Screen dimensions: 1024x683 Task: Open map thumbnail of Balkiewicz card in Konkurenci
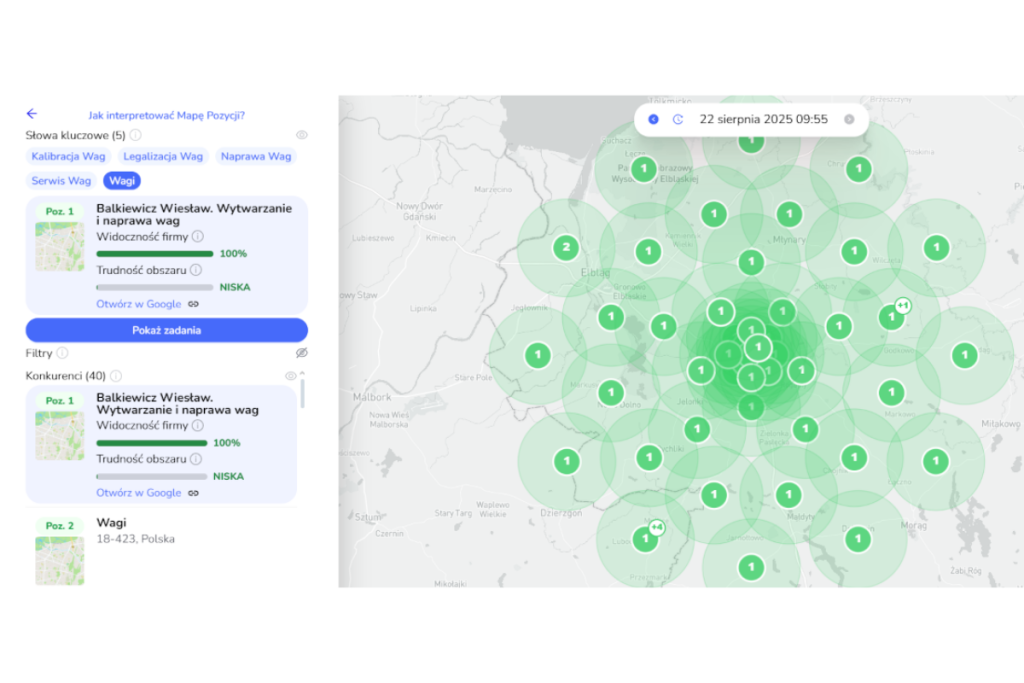[x=59, y=436]
